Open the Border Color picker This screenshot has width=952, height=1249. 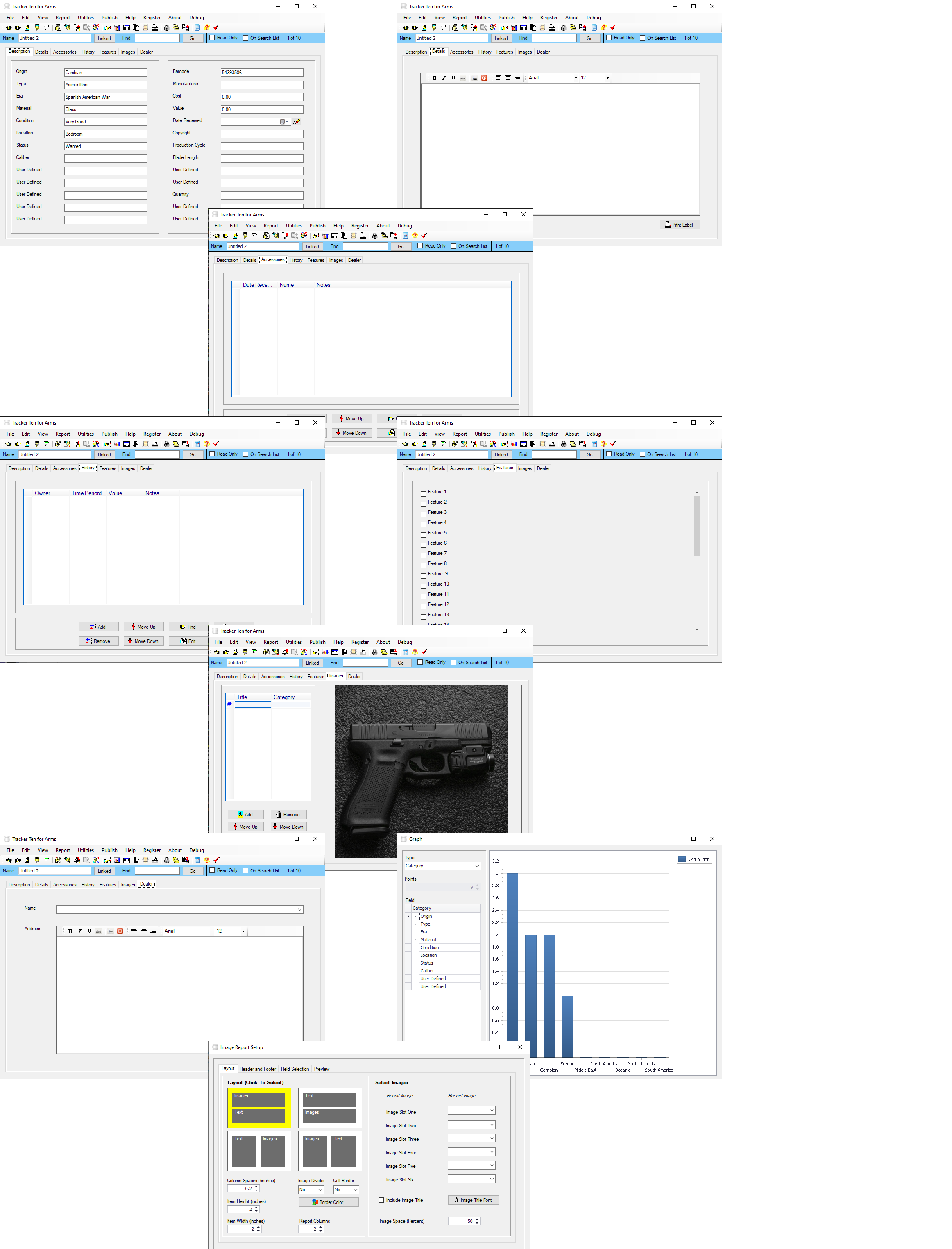tap(328, 1202)
